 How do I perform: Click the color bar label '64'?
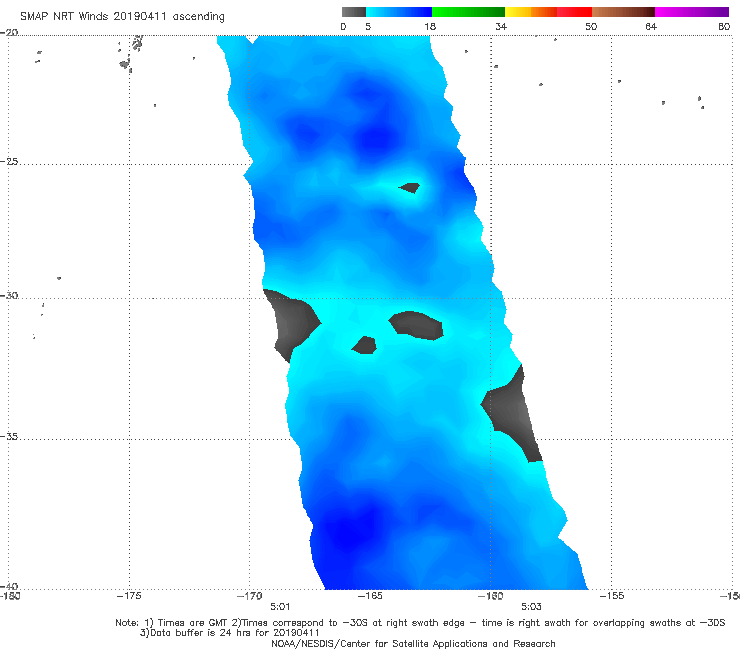(x=651, y=26)
